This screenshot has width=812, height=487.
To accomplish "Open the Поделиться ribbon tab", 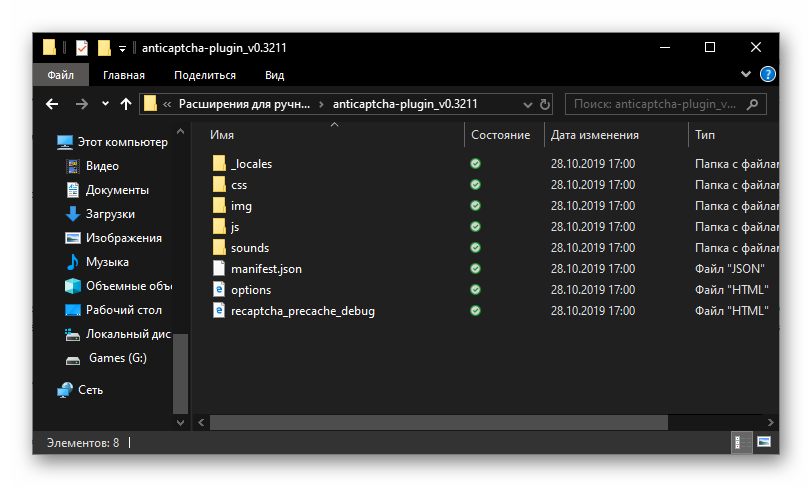I will tap(205, 75).
